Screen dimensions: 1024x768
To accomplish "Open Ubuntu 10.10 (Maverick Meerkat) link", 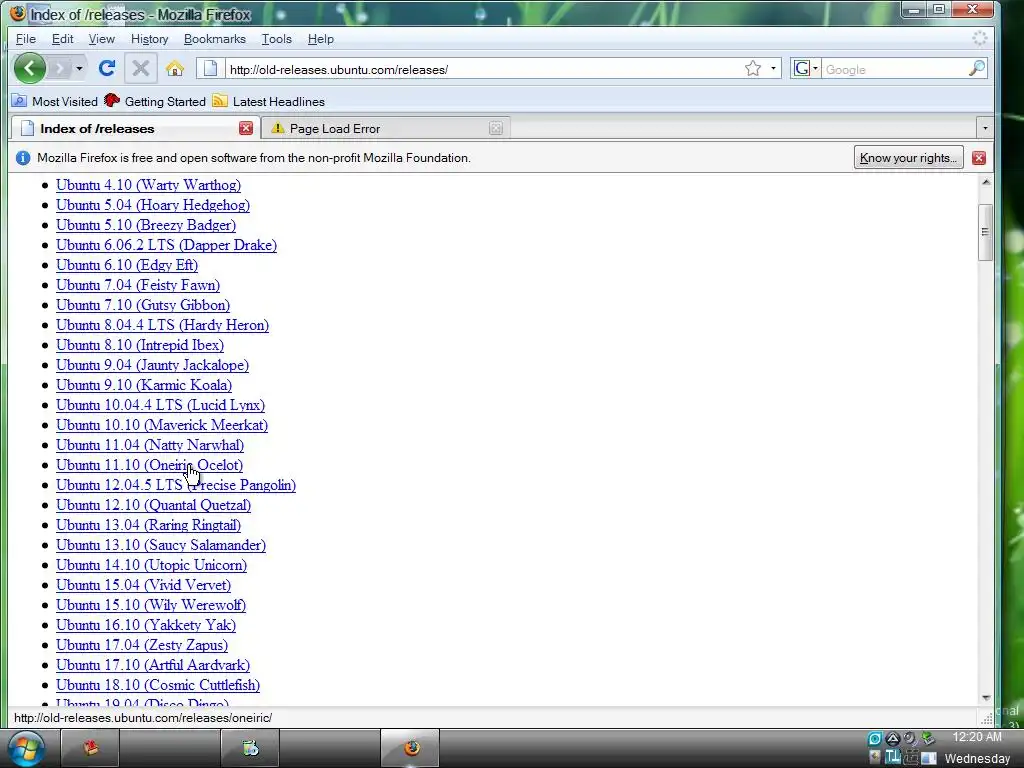I will 162,425.
